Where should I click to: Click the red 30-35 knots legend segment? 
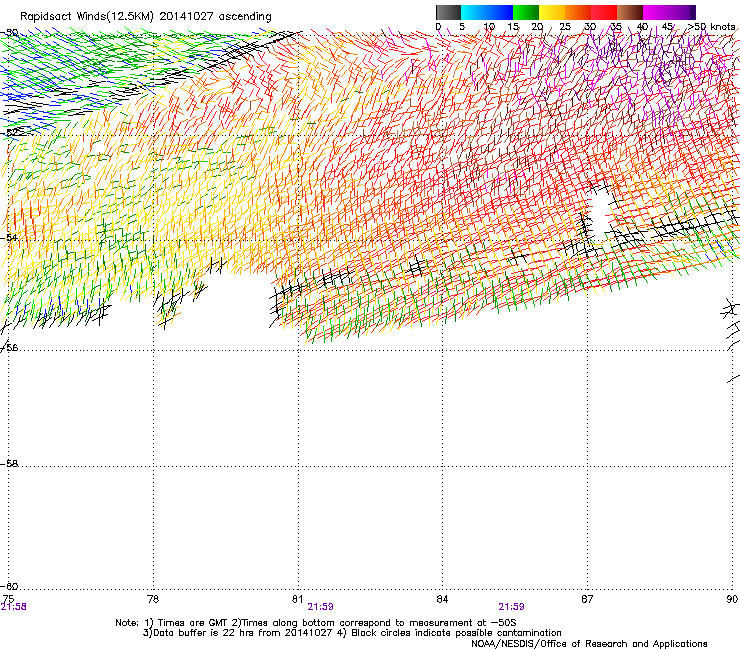(604, 12)
